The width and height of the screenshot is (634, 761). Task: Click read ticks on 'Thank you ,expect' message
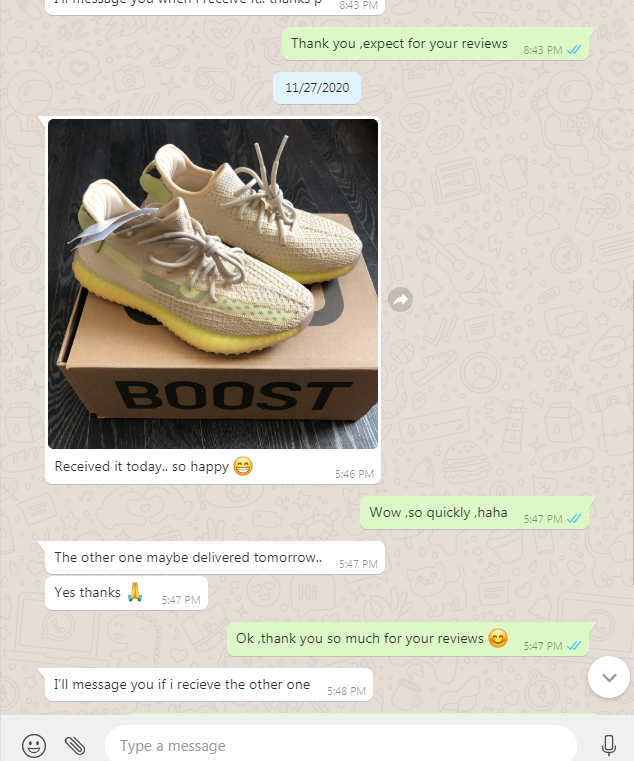click(x=574, y=50)
